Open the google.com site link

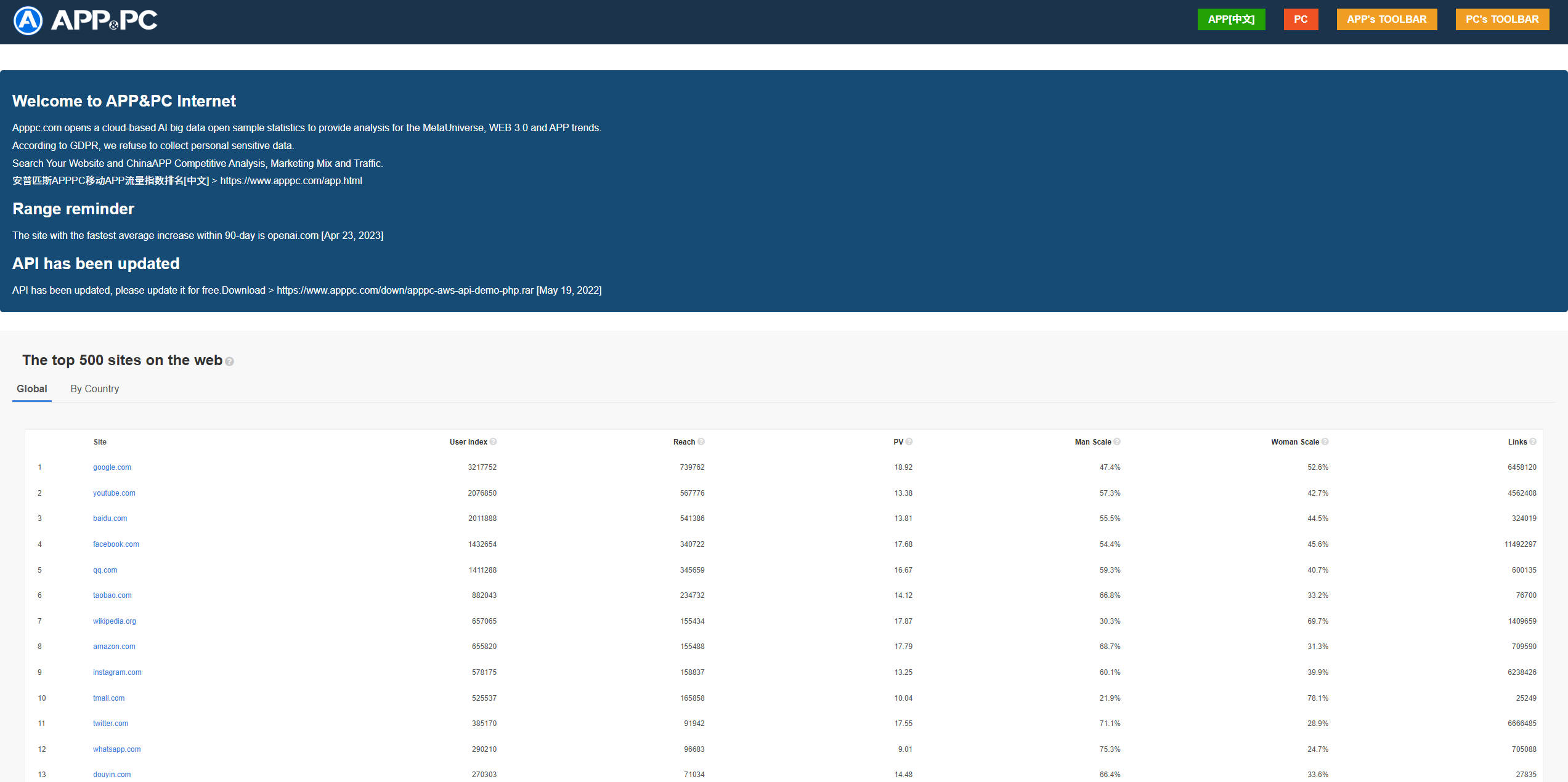112,467
